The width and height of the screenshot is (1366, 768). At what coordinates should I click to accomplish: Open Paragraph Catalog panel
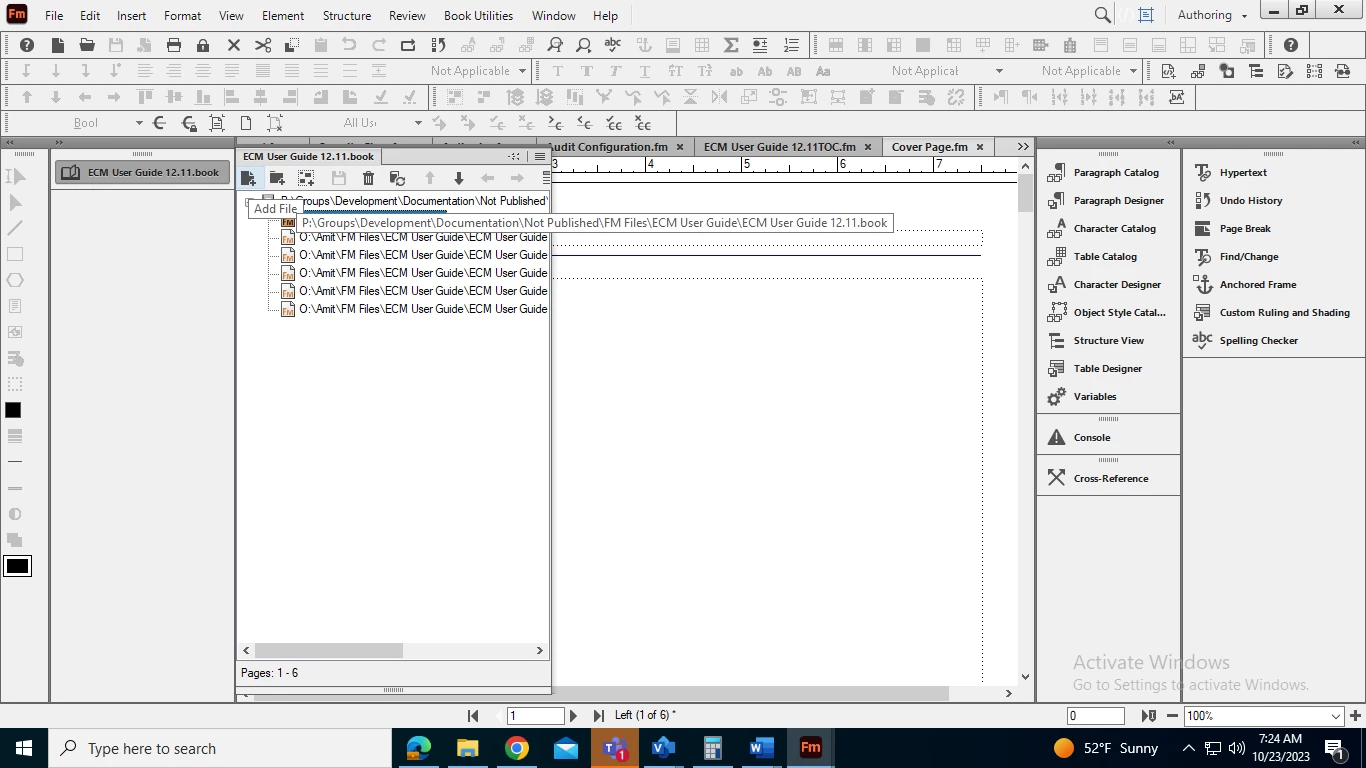click(1107, 173)
